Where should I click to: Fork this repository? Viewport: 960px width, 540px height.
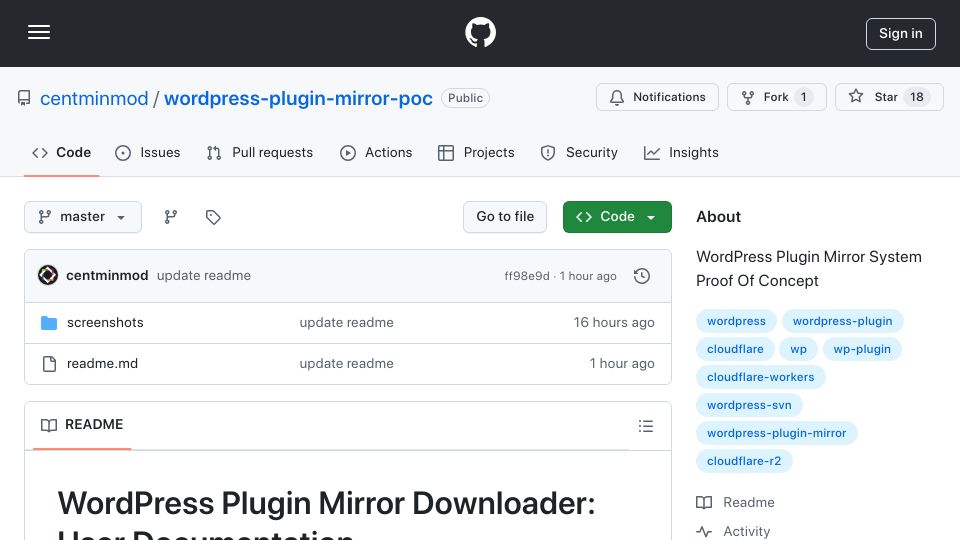pyautogui.click(x=776, y=97)
